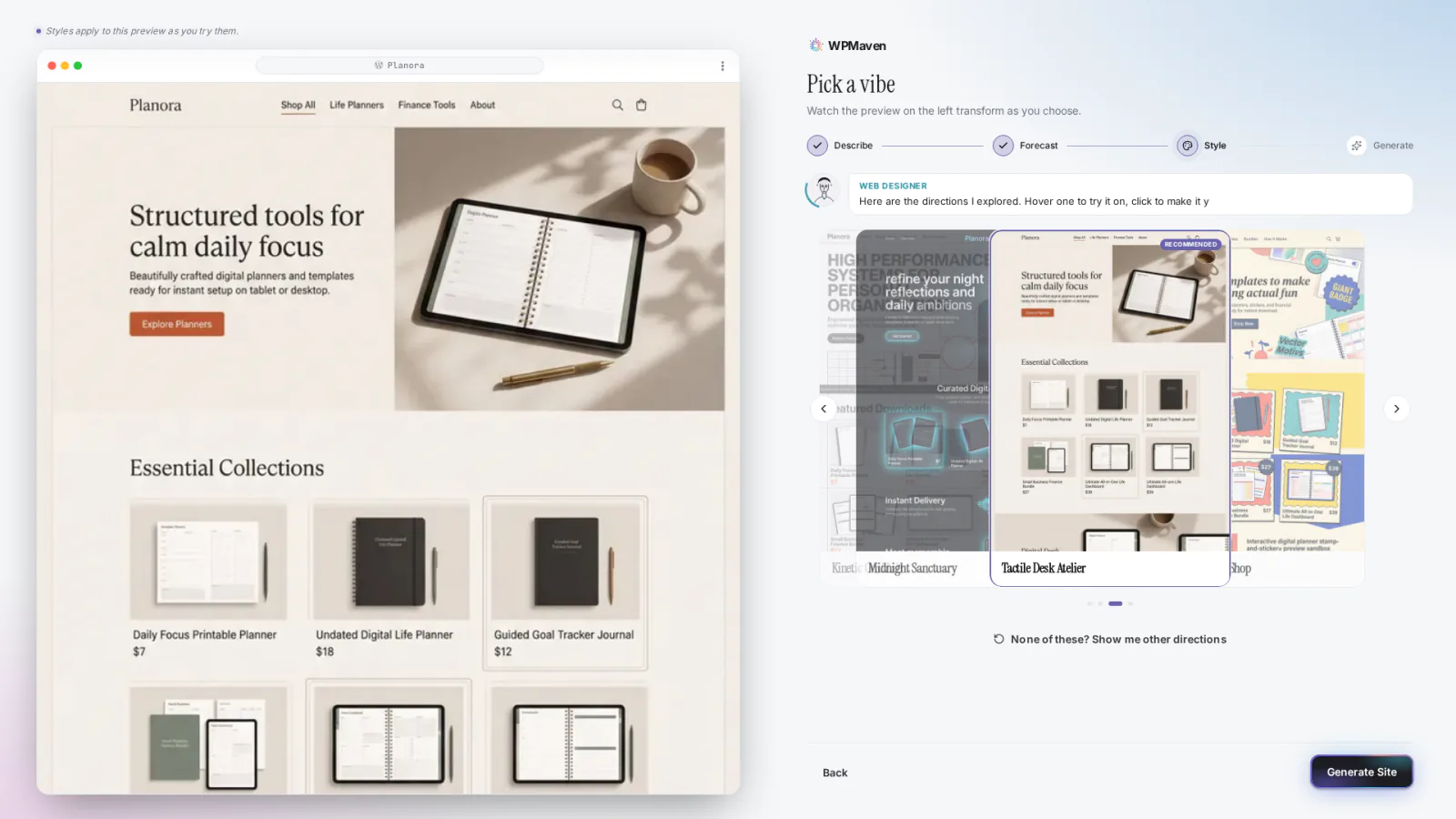
Task: Open Shop All in preview navigation
Action: click(x=298, y=106)
